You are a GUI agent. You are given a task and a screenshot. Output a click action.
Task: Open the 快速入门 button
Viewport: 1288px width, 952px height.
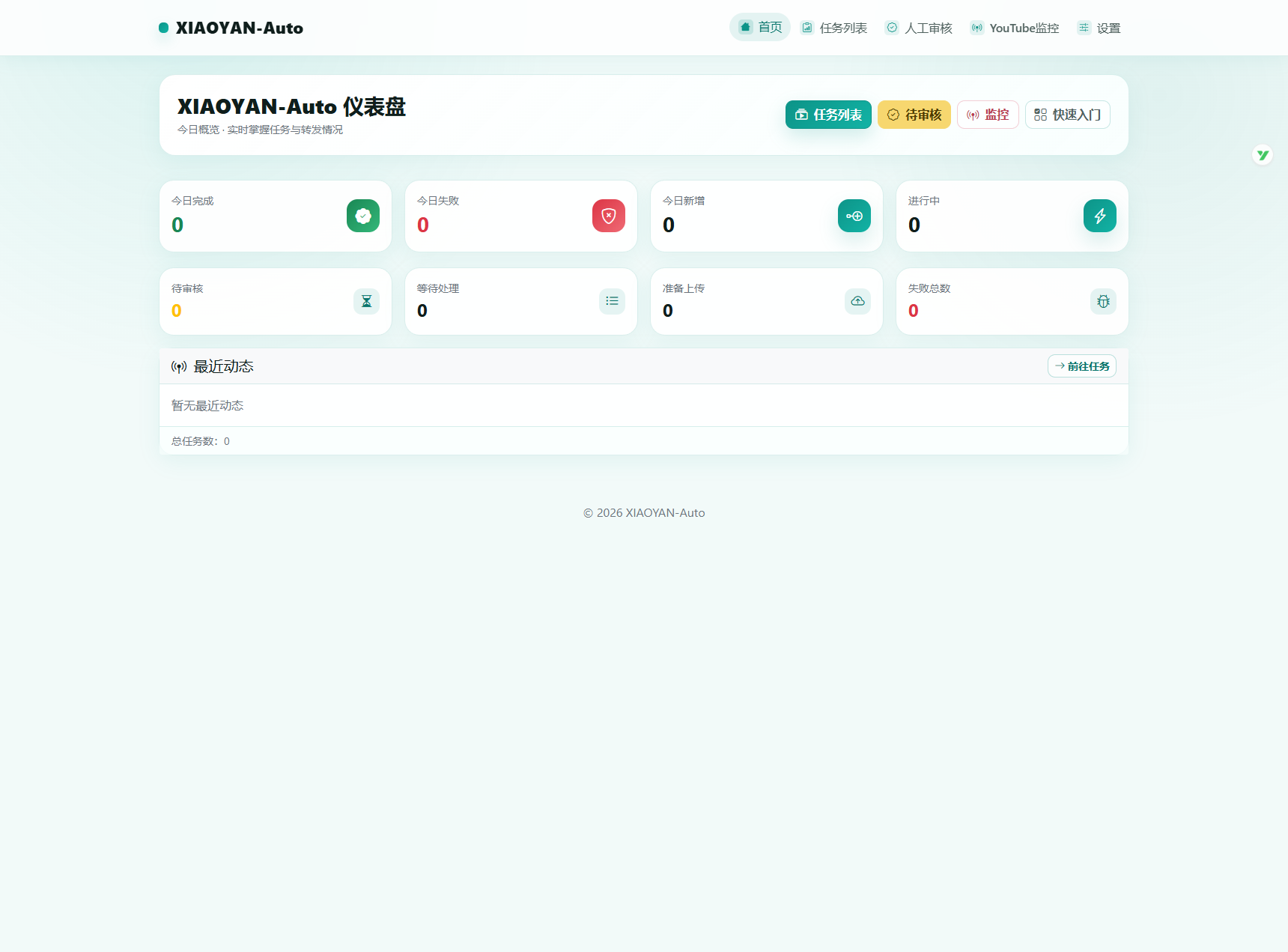pyautogui.click(x=1068, y=115)
